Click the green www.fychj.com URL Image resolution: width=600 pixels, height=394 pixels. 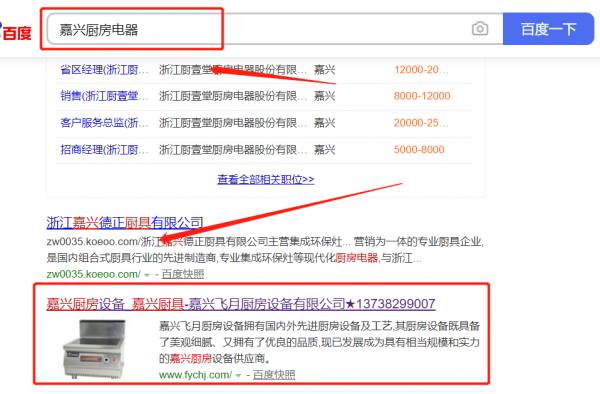pos(195,375)
